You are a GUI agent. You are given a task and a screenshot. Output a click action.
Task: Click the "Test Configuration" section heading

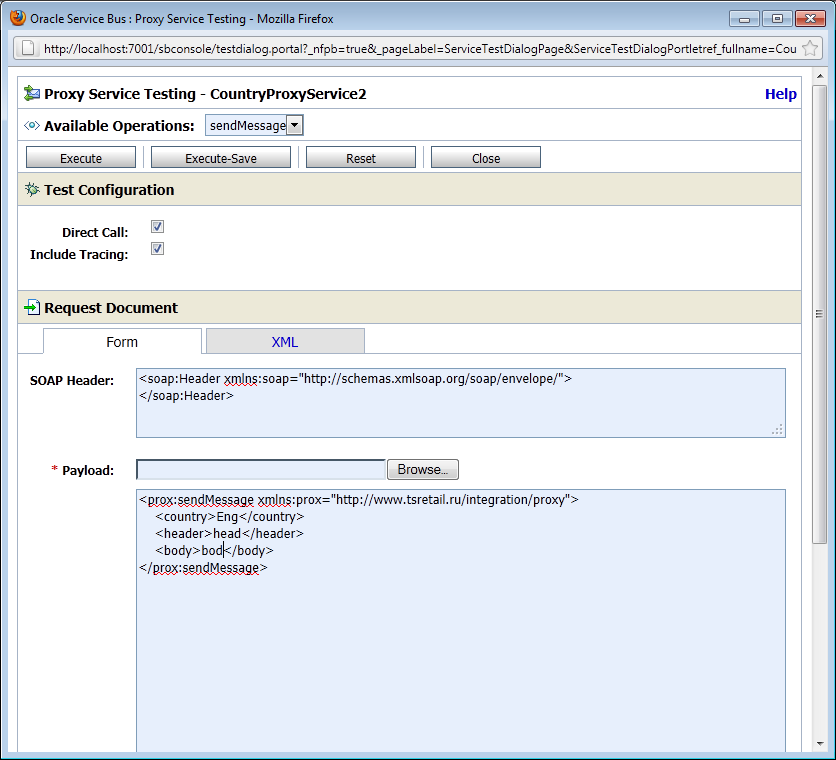[x=109, y=190]
